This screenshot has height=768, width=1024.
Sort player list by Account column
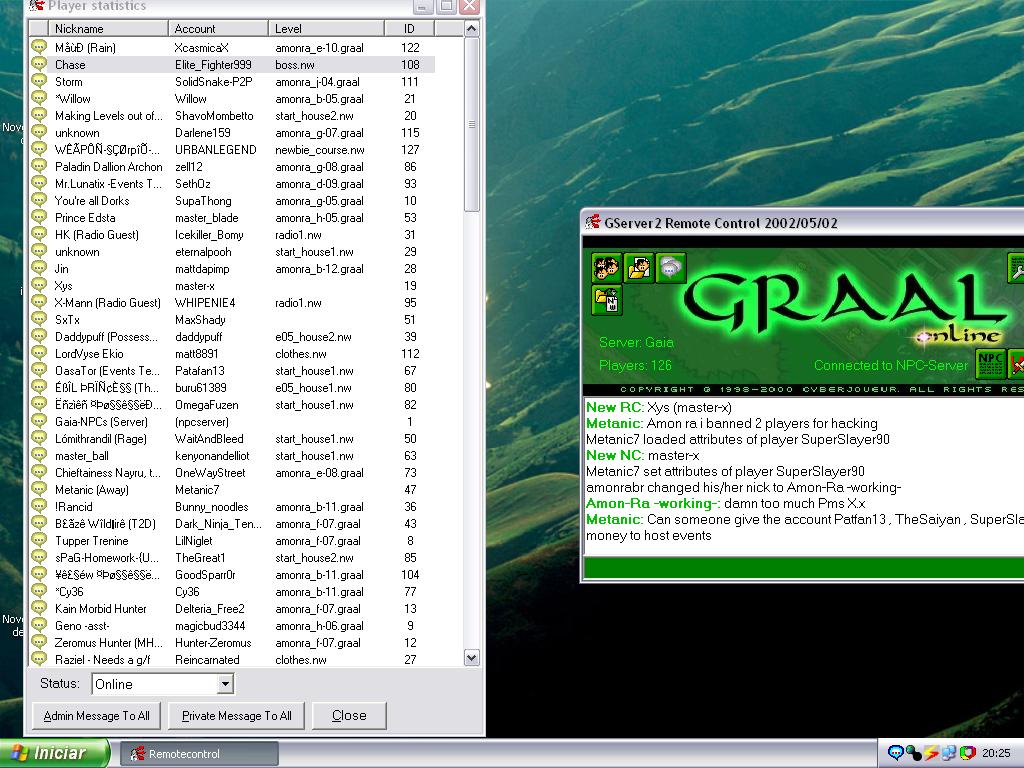217,29
